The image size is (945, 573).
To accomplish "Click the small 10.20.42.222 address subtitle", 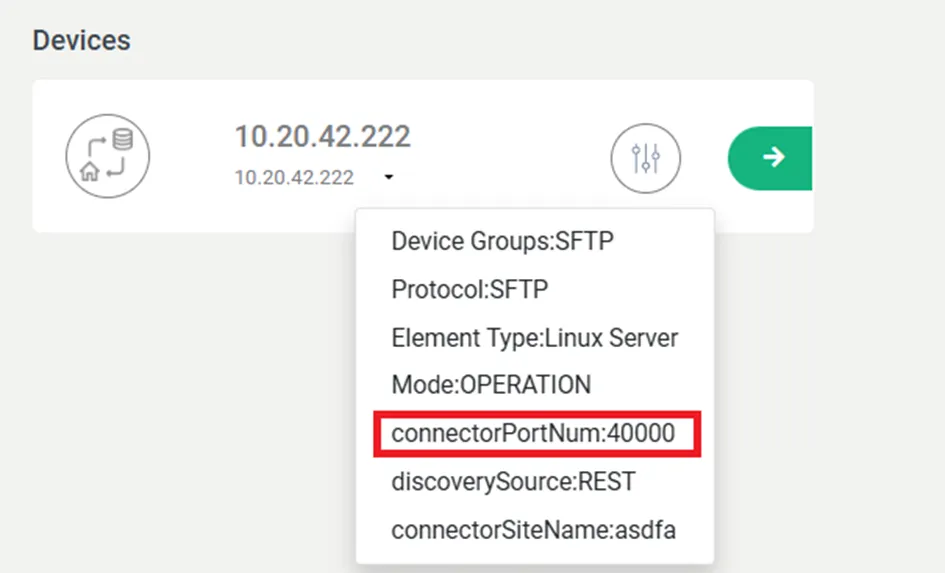I will coord(294,178).
